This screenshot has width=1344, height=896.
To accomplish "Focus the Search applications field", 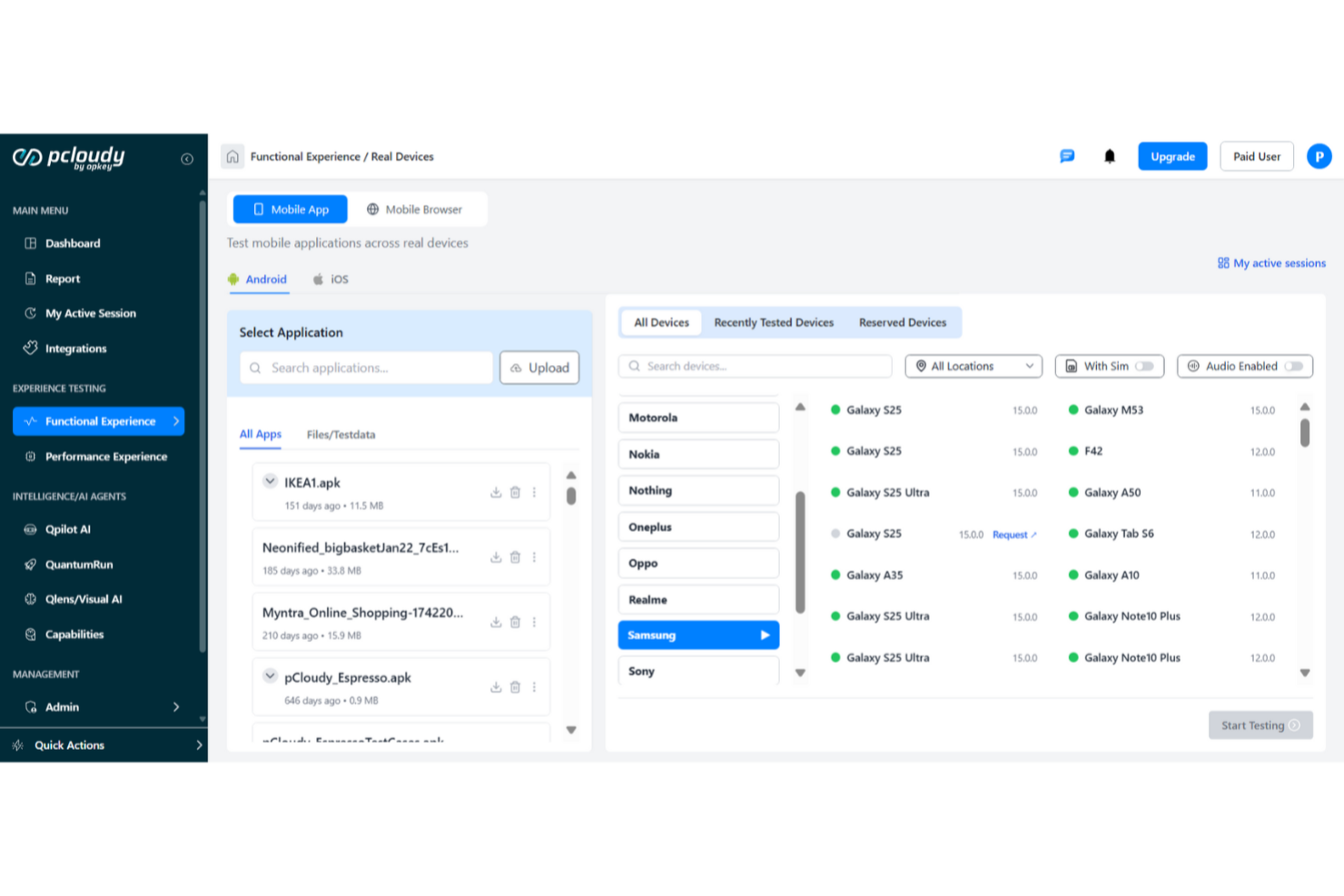I will 367,368.
